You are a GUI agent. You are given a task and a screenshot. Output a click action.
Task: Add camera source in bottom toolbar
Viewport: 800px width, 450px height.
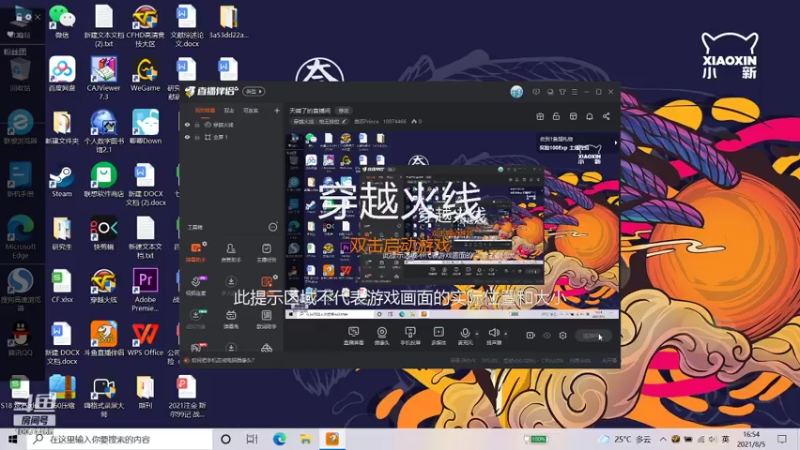(382, 336)
